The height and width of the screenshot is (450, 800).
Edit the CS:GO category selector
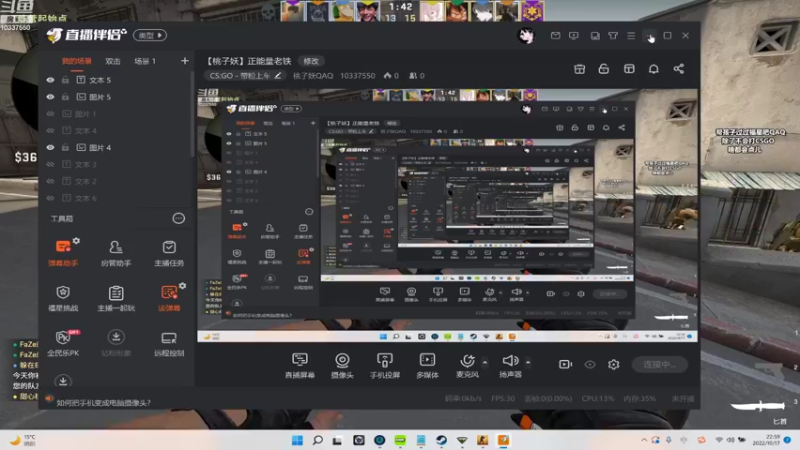pyautogui.click(x=245, y=76)
